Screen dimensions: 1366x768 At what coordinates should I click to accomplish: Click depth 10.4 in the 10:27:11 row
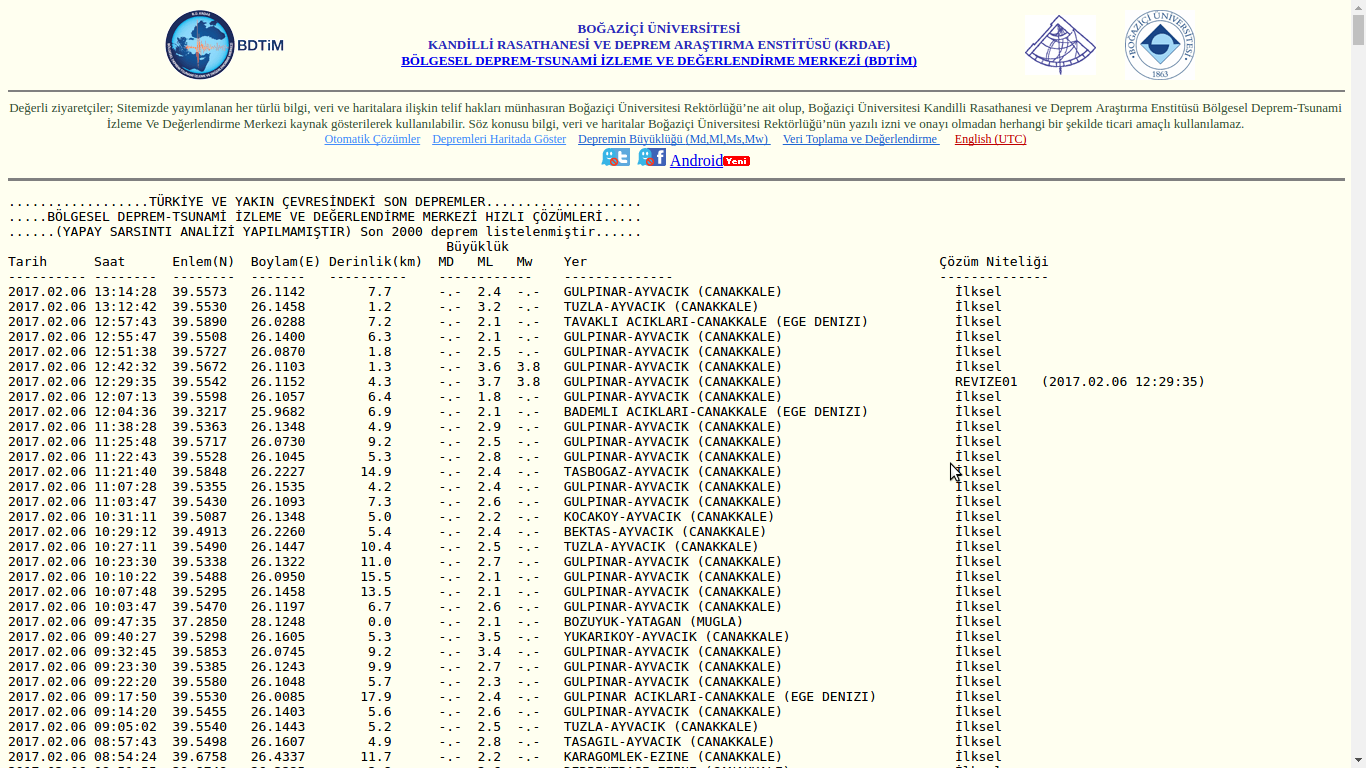[376, 547]
